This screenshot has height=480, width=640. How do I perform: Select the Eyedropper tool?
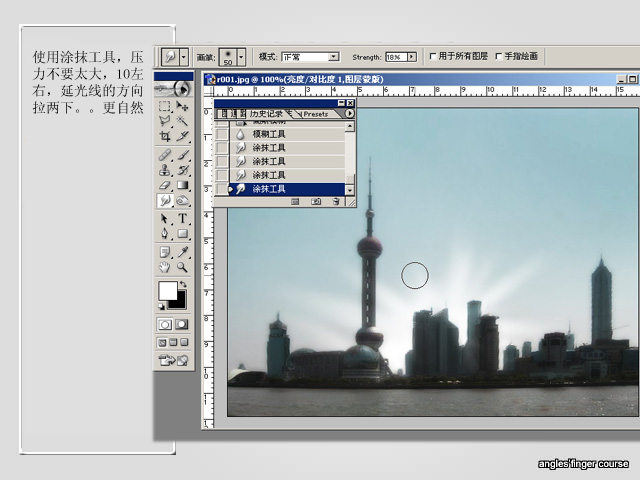182,252
